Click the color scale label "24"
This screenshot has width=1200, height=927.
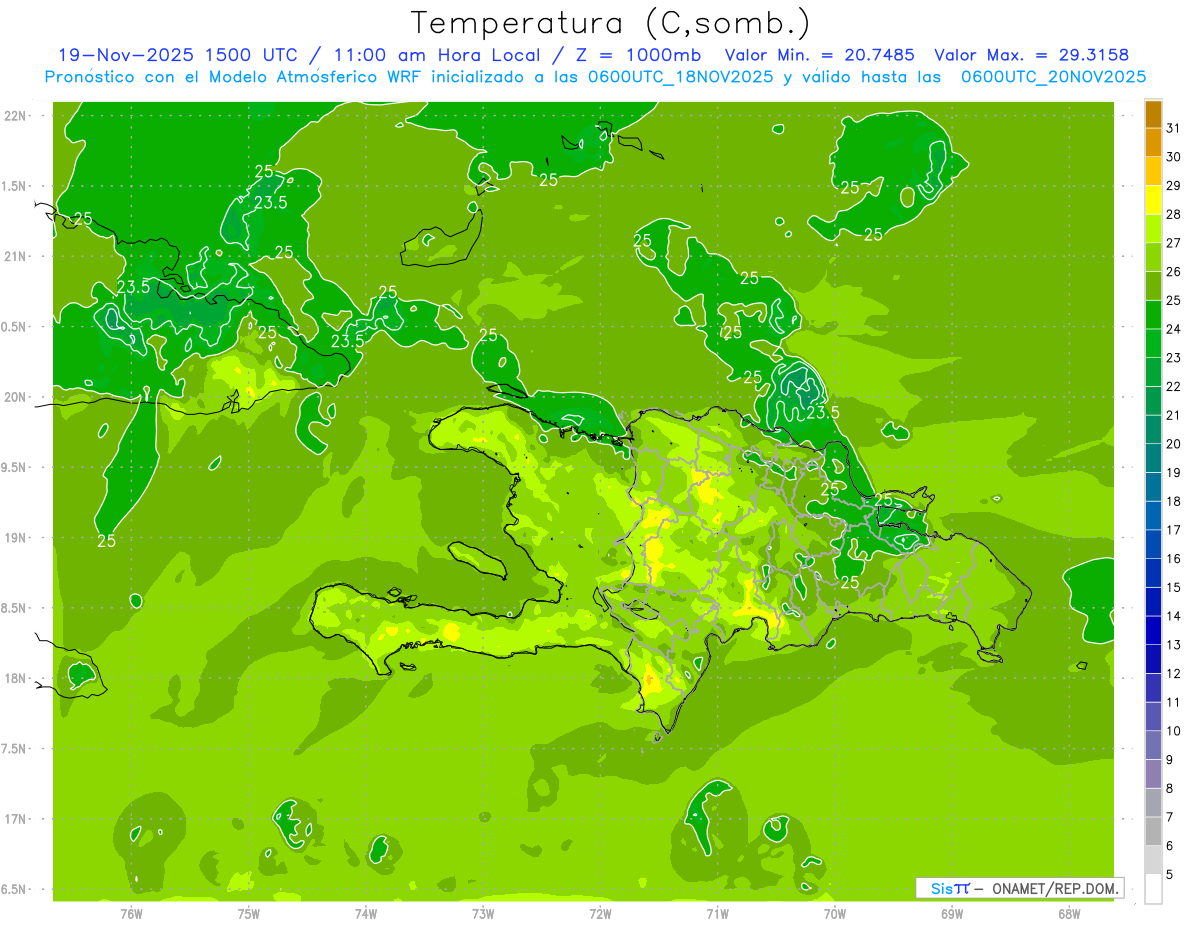point(1174,329)
